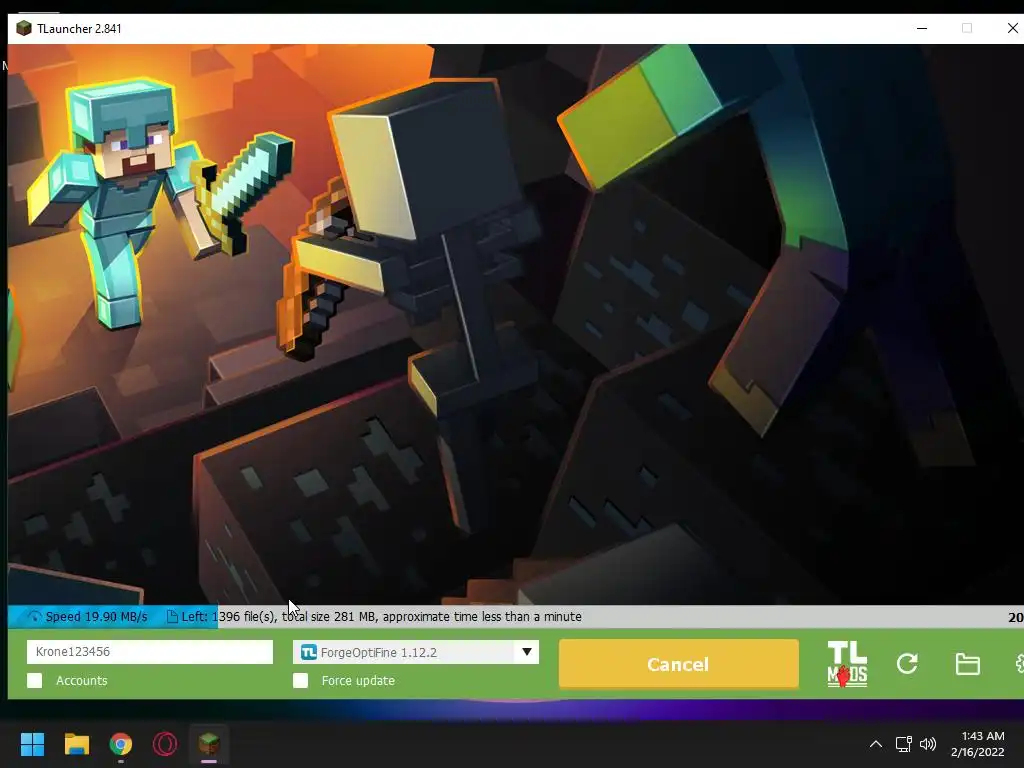Click the download progress bar

tap(516, 616)
